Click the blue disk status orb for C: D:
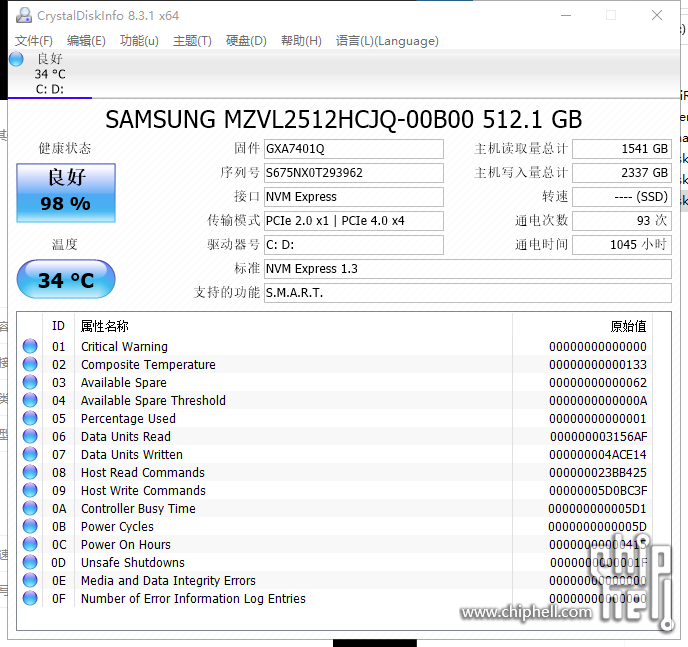Screen dimensions: 688x647 (x=16, y=59)
